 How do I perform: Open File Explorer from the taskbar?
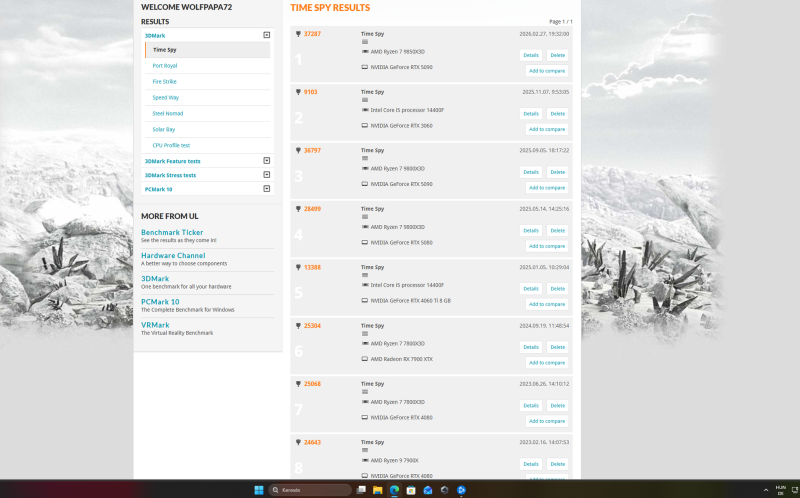click(378, 490)
